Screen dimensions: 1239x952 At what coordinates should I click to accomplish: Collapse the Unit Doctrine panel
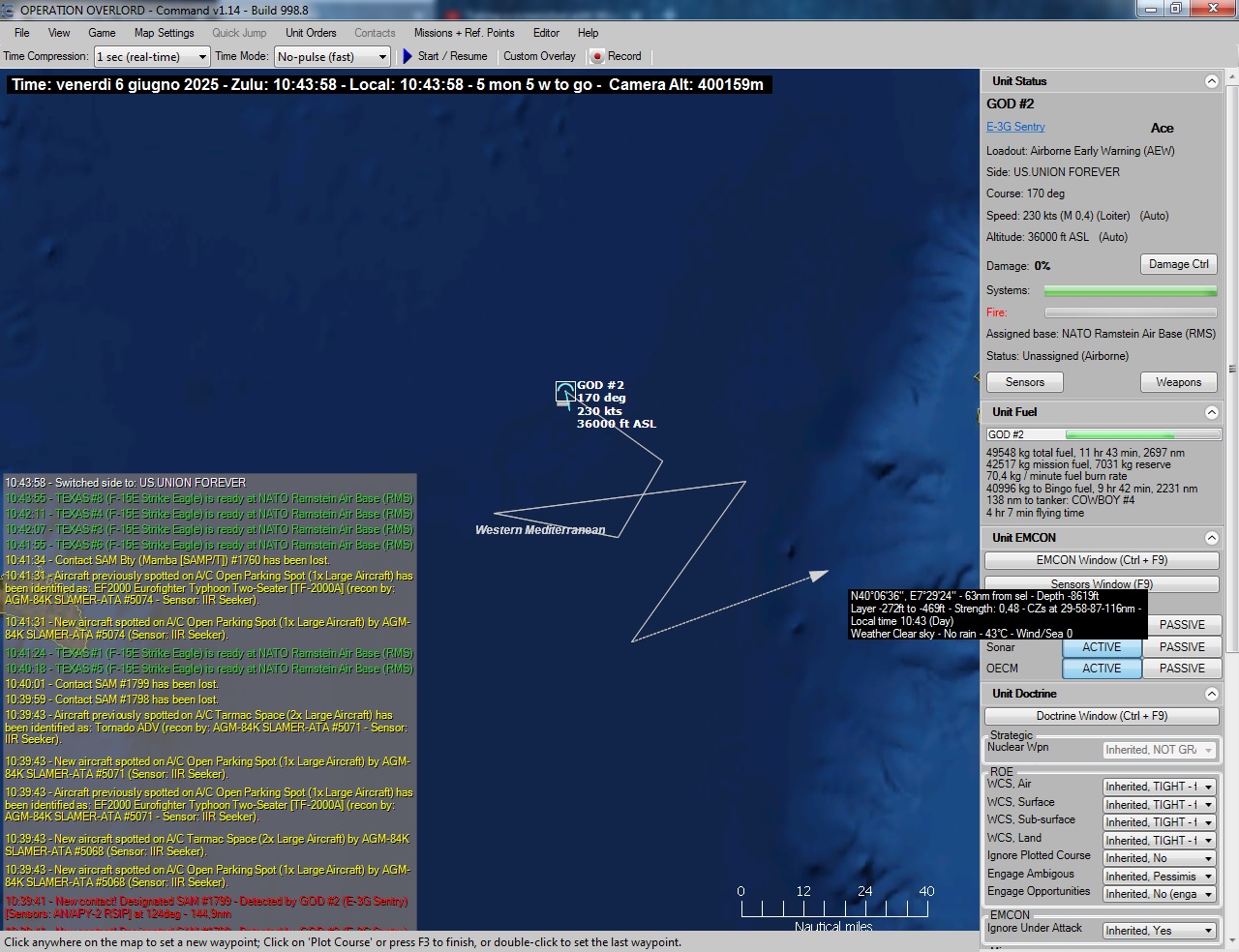pos(1211,694)
